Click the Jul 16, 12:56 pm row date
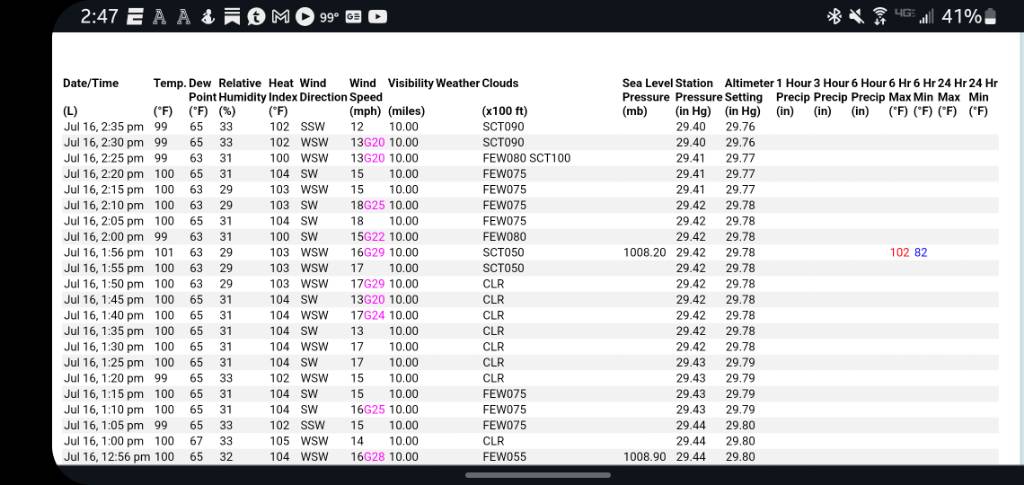 tap(106, 457)
